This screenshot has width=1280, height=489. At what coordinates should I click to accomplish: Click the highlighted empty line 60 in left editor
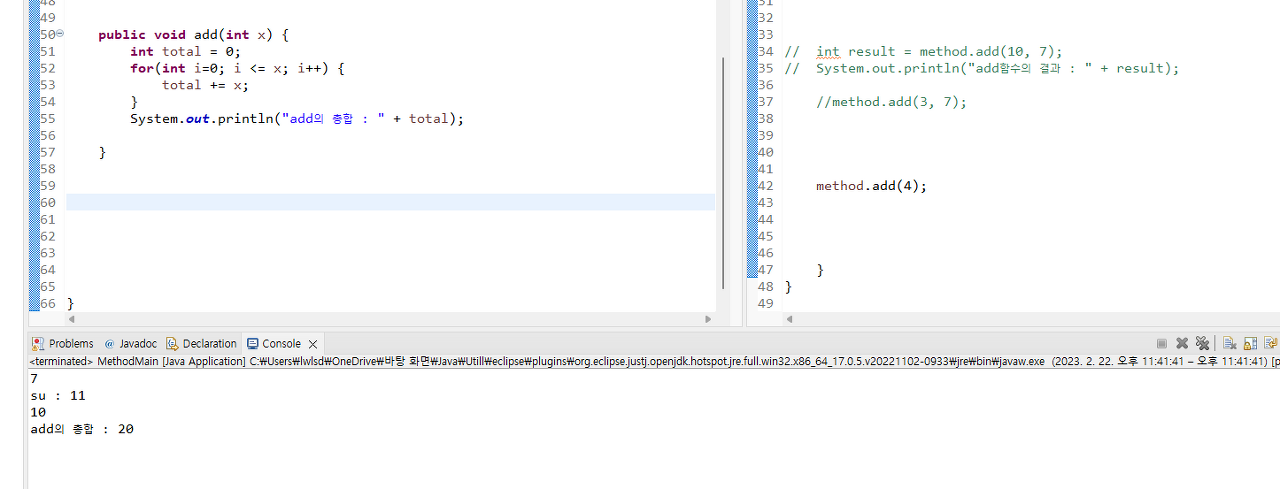(391, 202)
